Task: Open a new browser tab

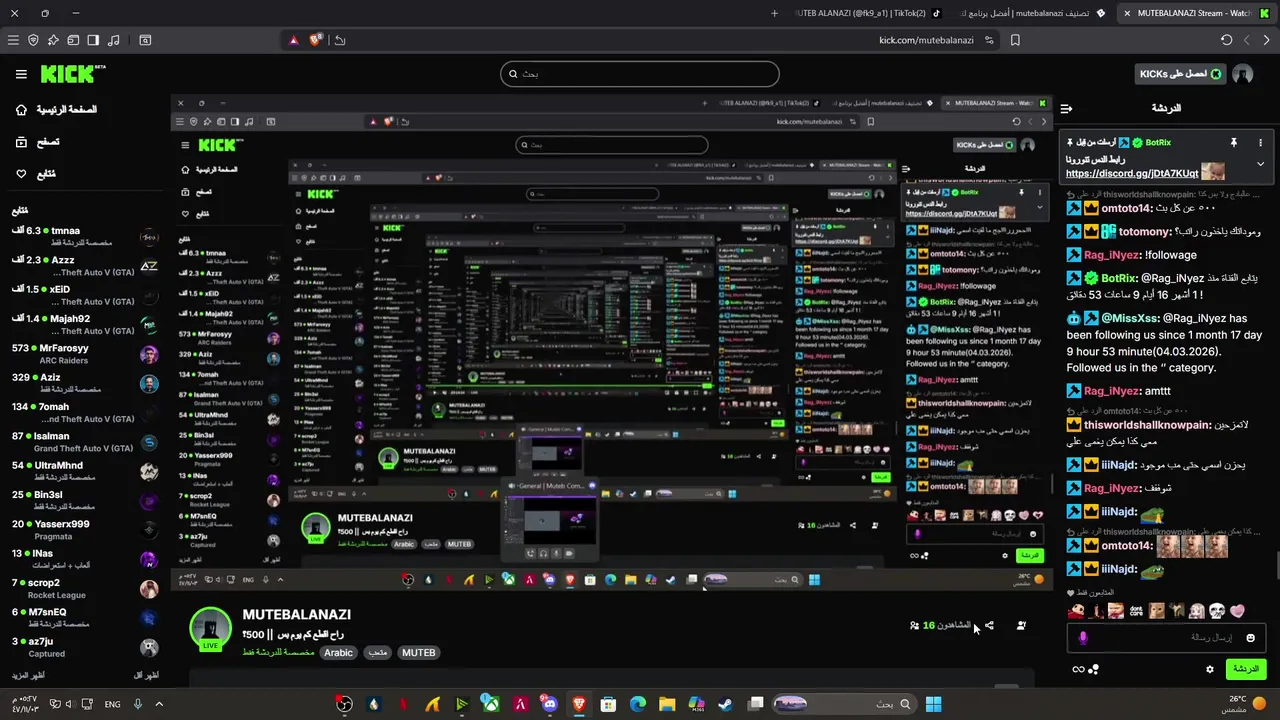Action: click(x=774, y=14)
